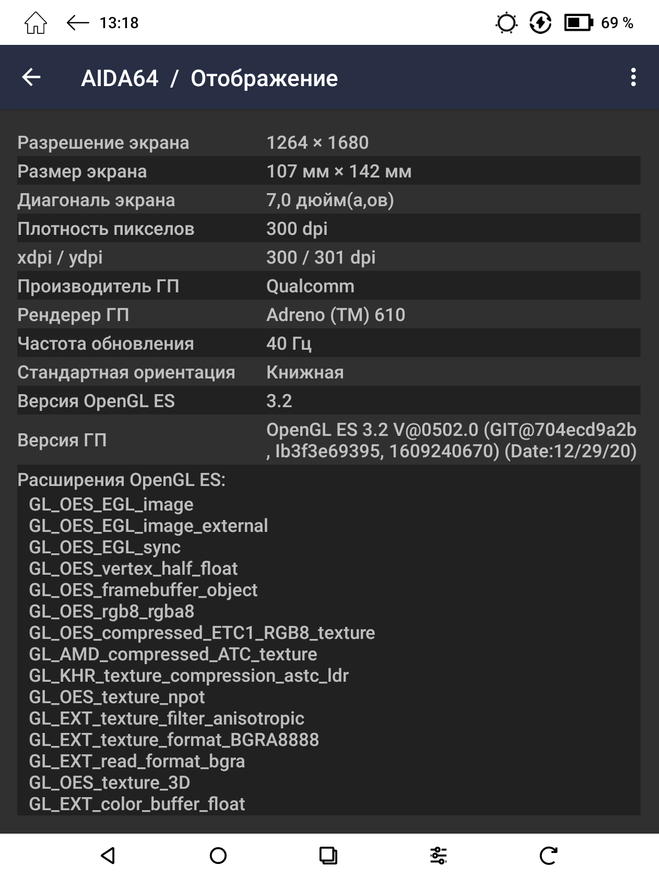Tap the battery charging bolt icon
659x877 pixels.
tap(541, 22)
